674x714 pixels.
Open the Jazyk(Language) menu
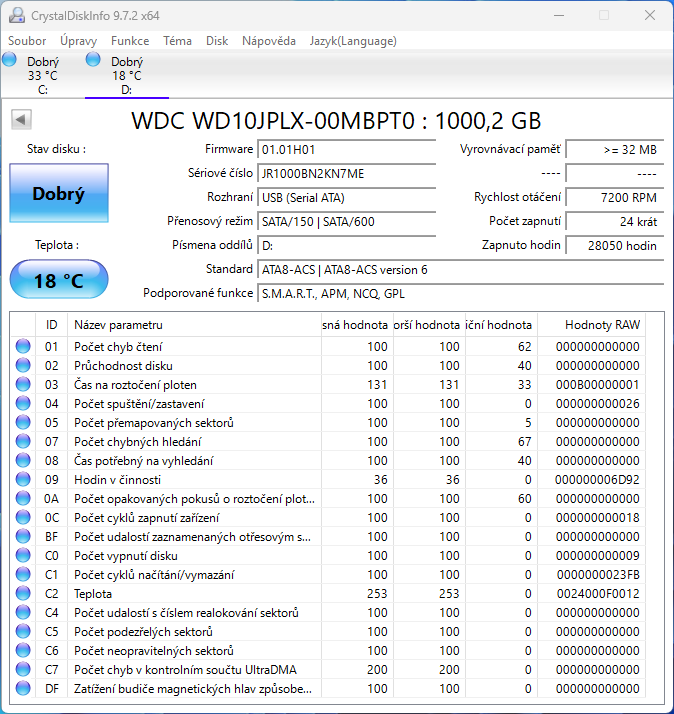click(353, 41)
